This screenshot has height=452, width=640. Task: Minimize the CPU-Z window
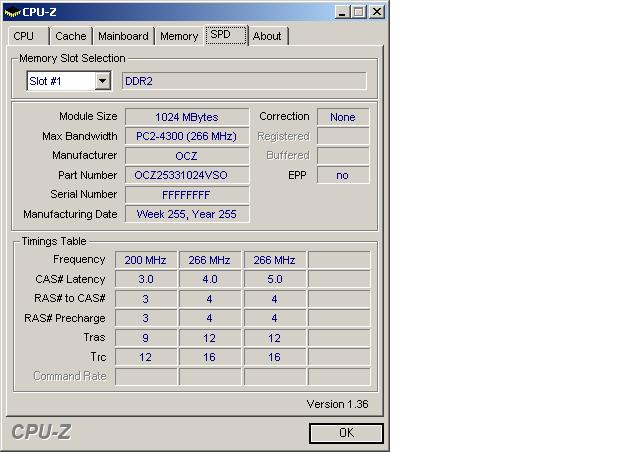pyautogui.click(x=342, y=12)
